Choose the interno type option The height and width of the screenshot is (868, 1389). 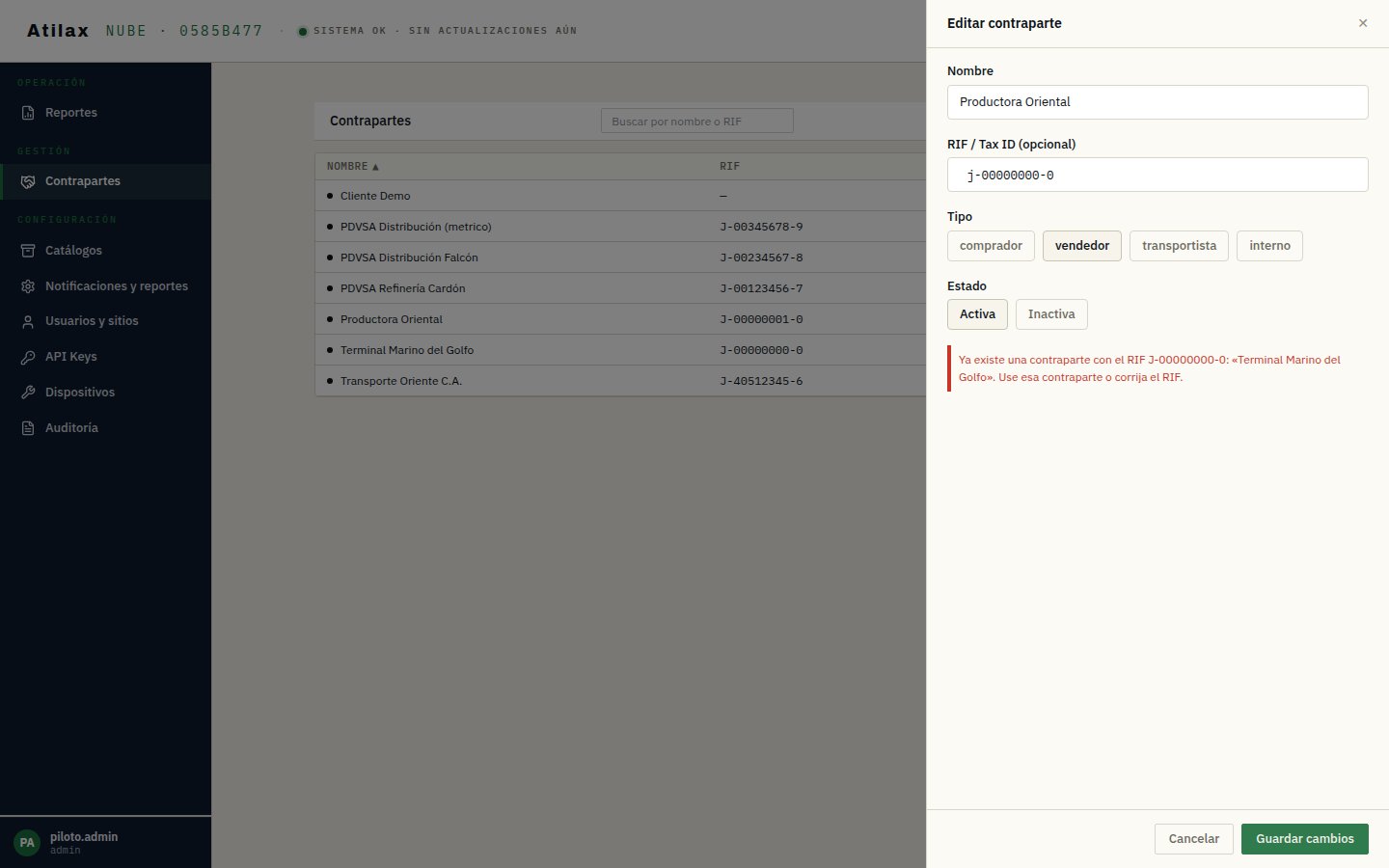(x=1269, y=246)
